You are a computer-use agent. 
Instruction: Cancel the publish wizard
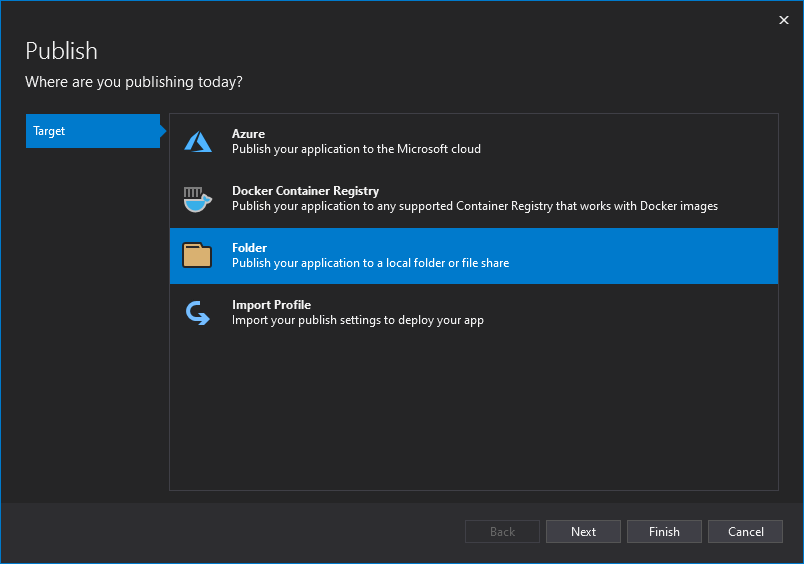tap(745, 532)
